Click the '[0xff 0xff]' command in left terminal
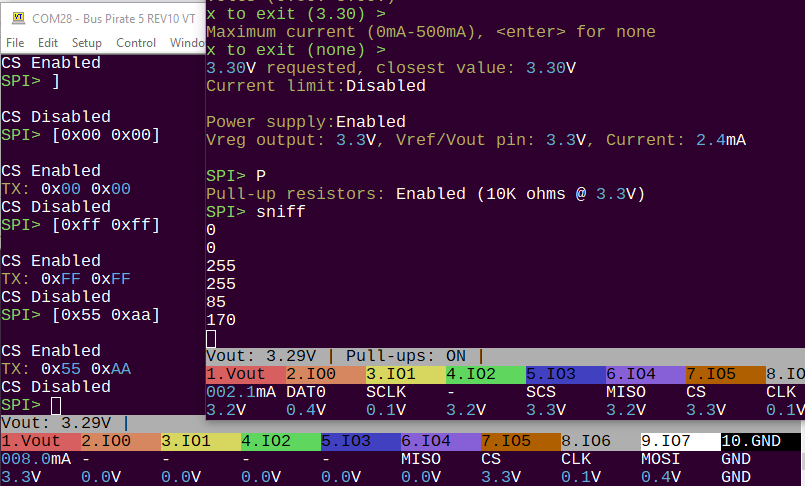This screenshot has width=805, height=486. (x=106, y=225)
